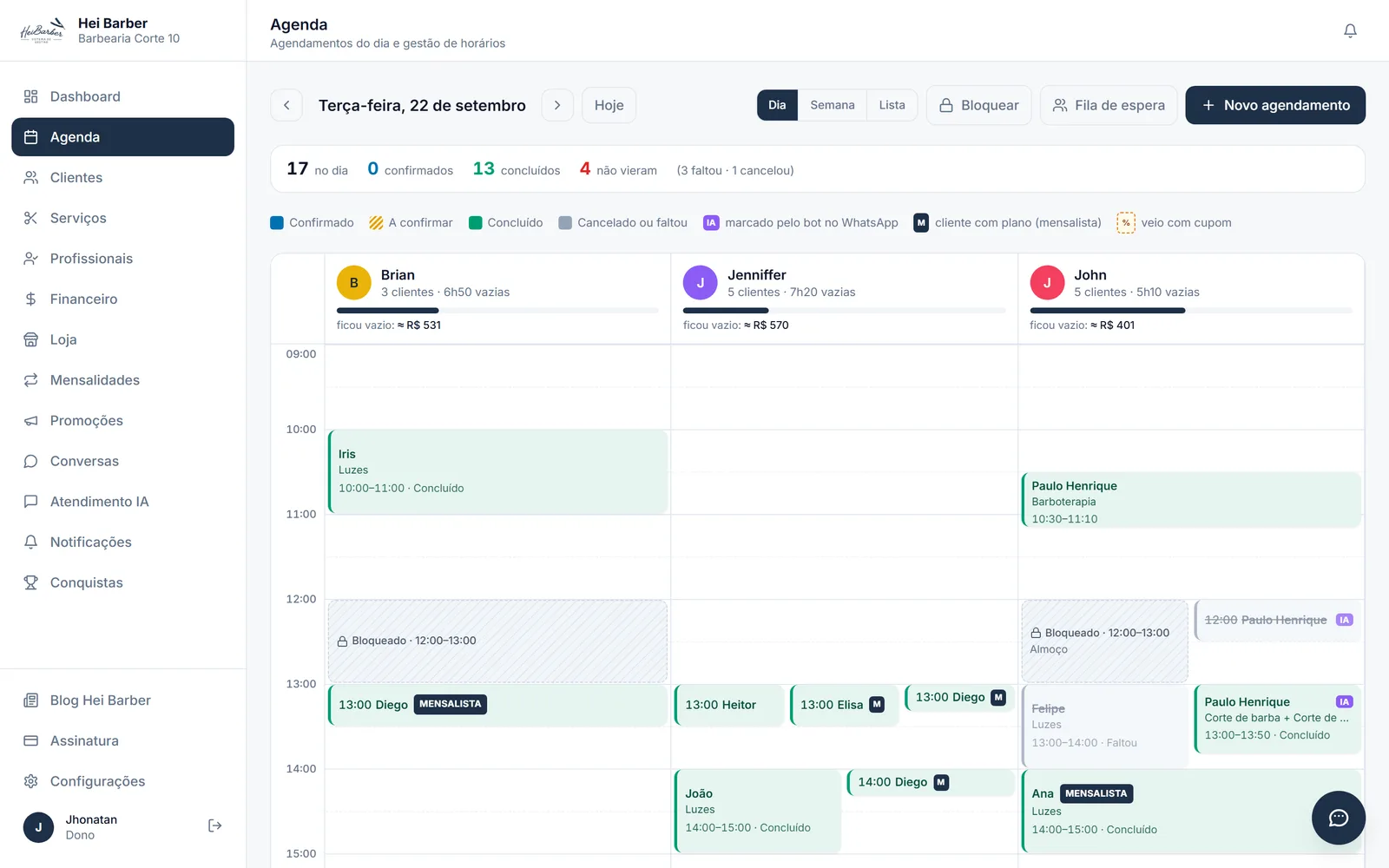This screenshot has width=1389, height=868.
Task: Open Dashboard from sidebar
Action: (122, 96)
